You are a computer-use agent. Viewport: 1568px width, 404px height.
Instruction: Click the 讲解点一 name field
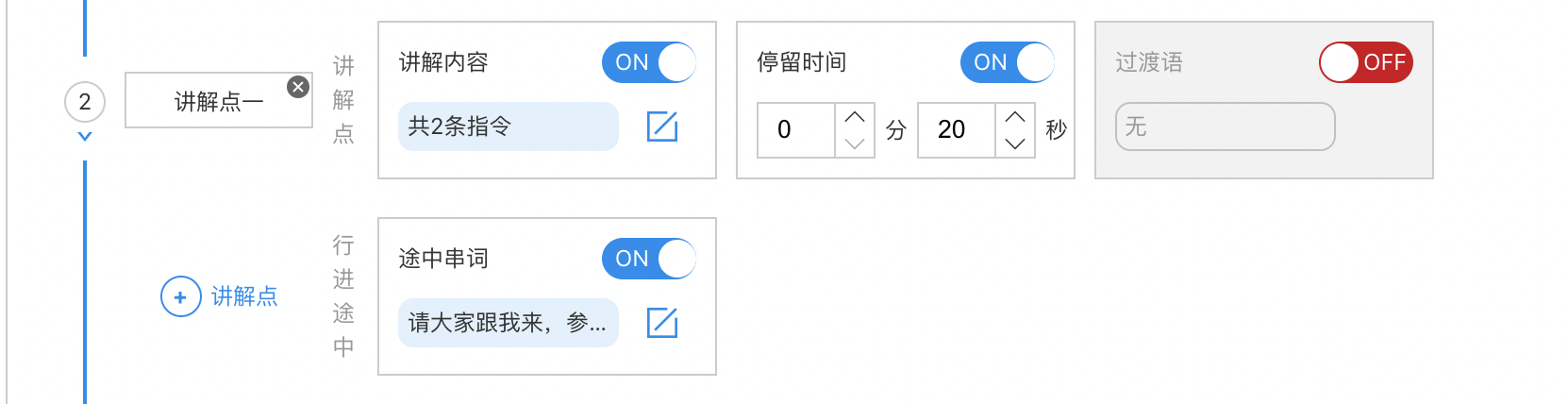click(219, 100)
